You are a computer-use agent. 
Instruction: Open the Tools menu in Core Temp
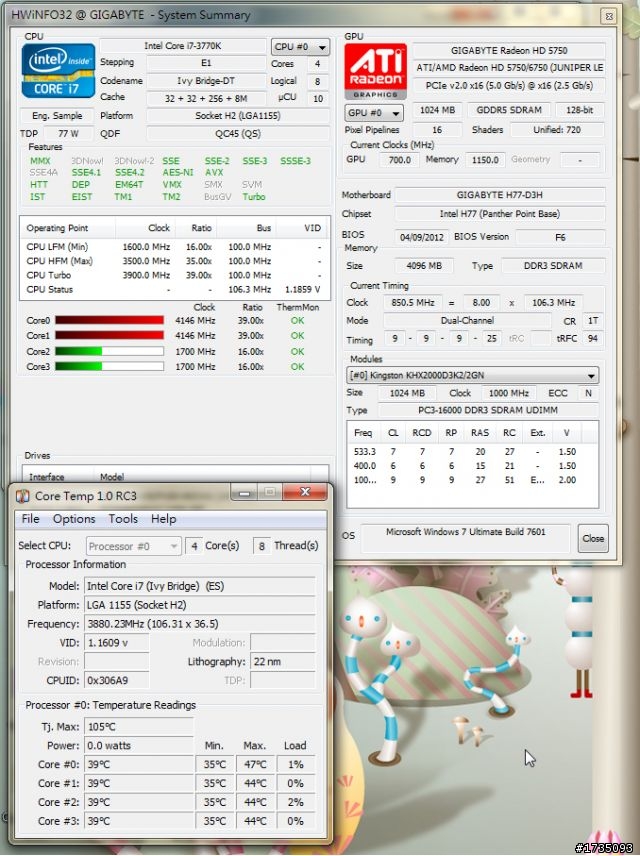pos(123,519)
